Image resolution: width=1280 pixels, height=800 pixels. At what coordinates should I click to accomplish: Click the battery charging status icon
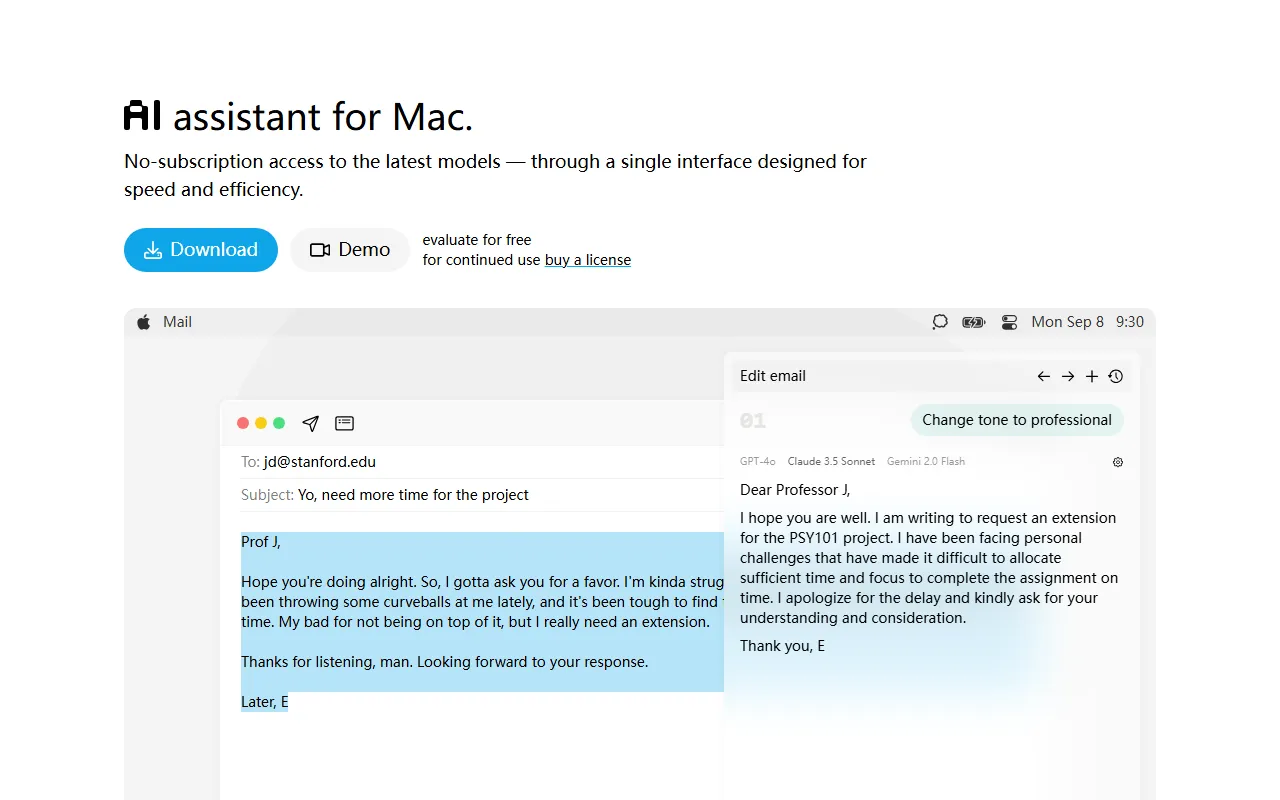coord(973,322)
